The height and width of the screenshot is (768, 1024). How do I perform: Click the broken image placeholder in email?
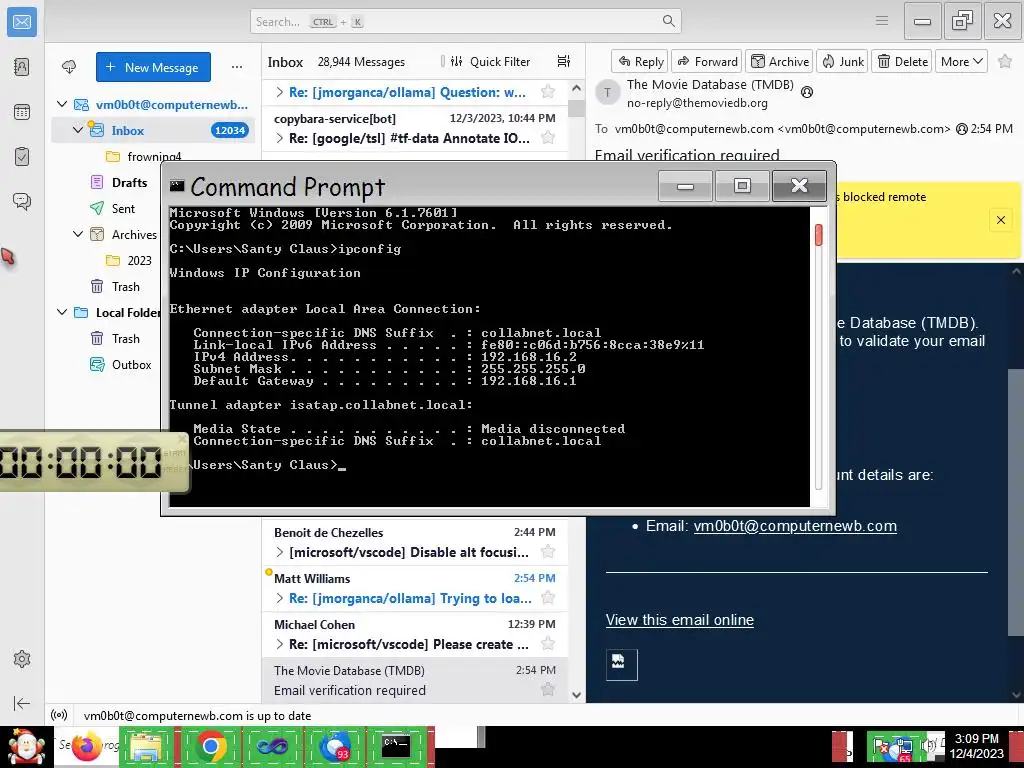click(x=621, y=665)
